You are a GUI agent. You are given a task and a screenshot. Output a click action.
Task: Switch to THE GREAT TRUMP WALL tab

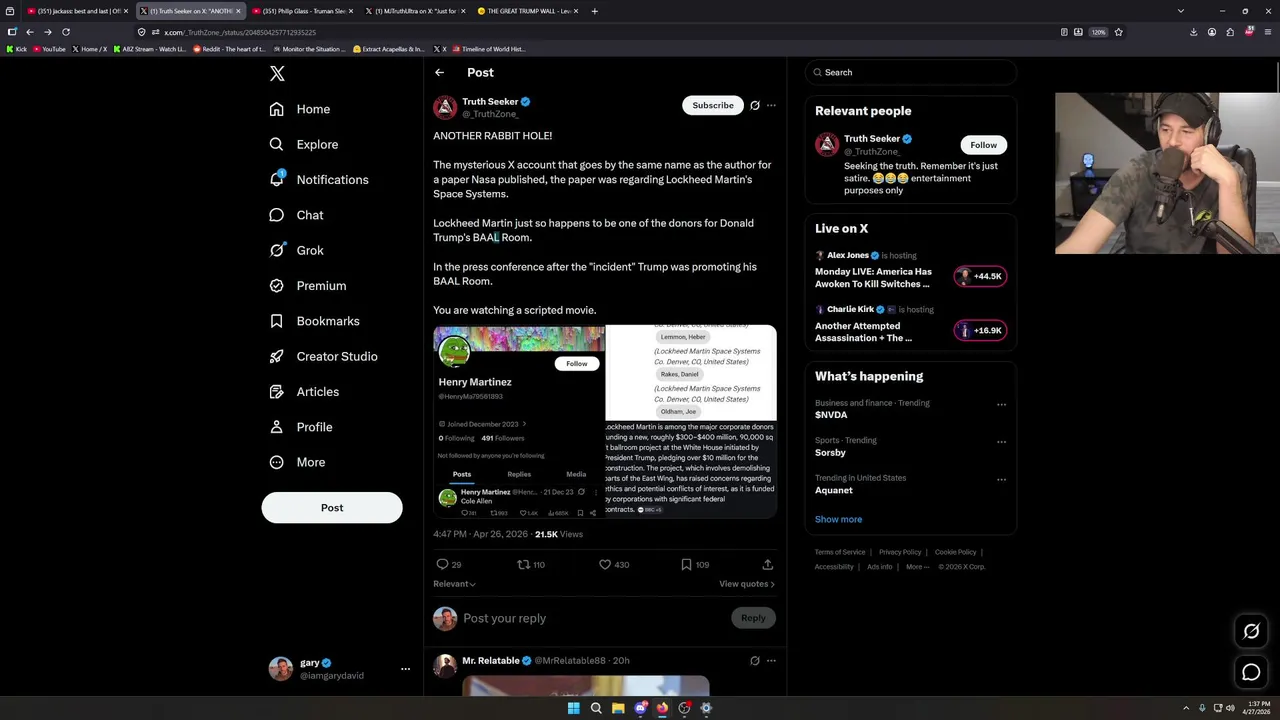coord(528,11)
